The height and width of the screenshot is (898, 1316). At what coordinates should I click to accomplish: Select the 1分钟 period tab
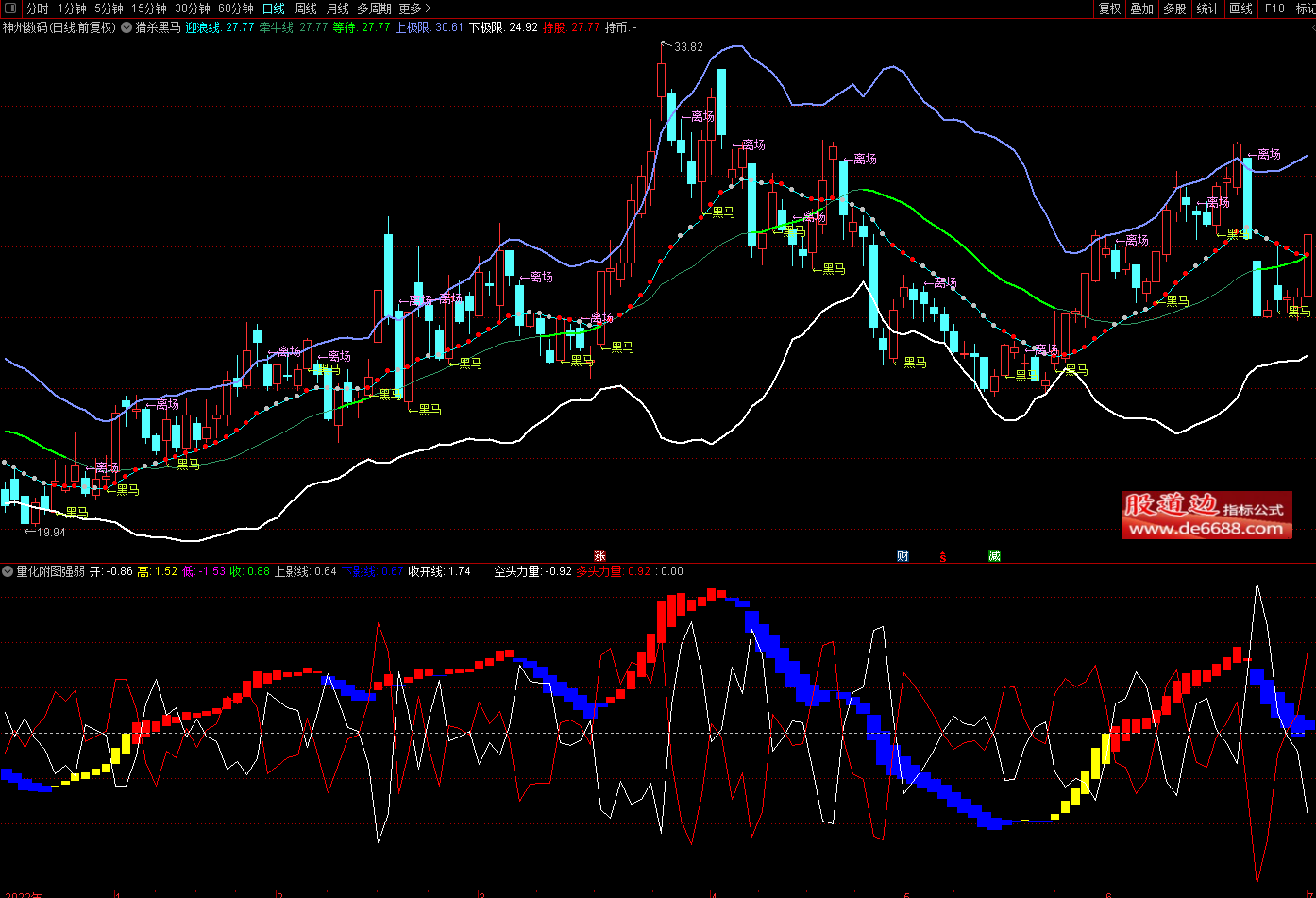72,8
